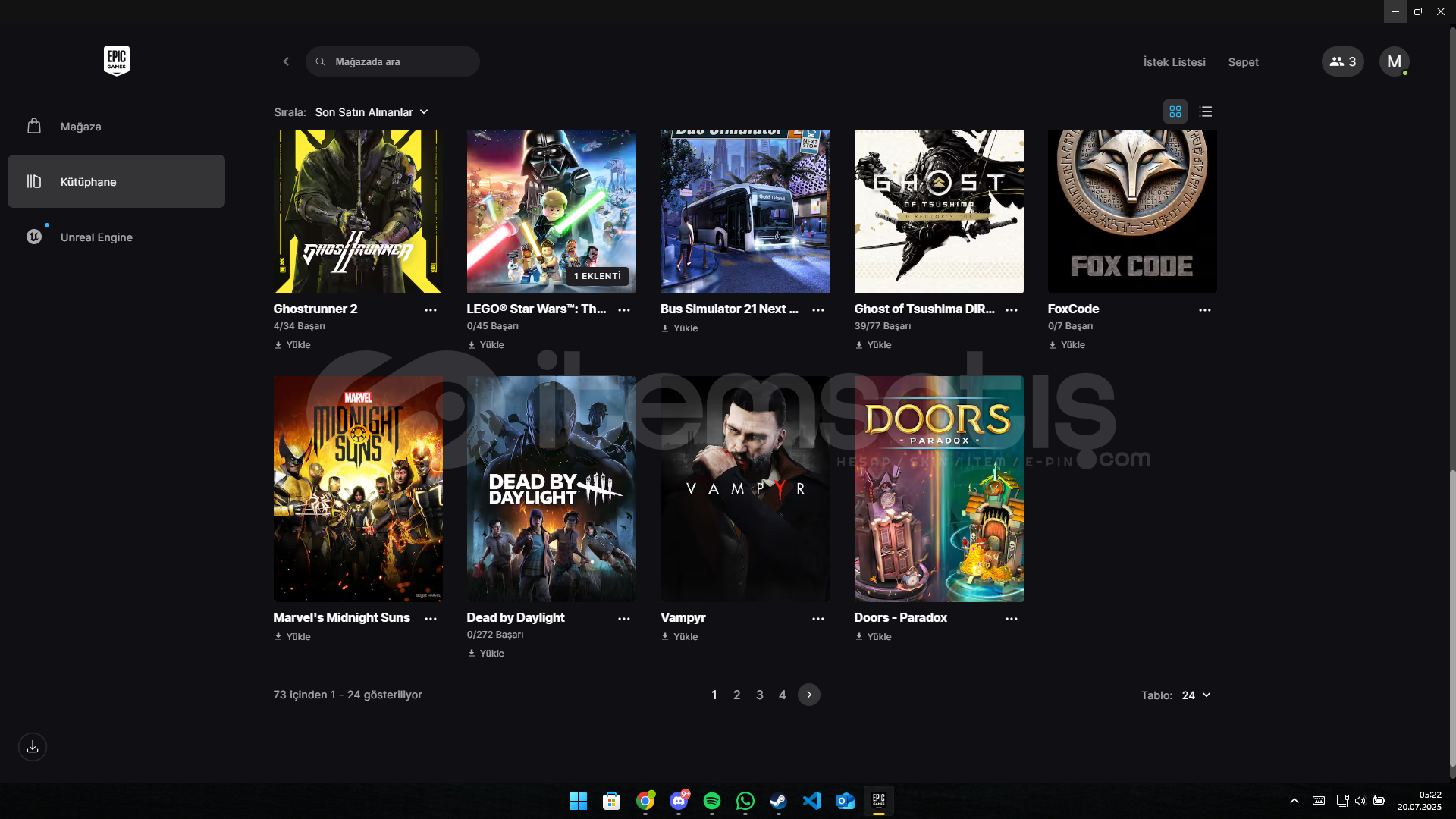This screenshot has height=819, width=1456.
Task: Open the downloads icon in sidebar
Action: [x=33, y=747]
